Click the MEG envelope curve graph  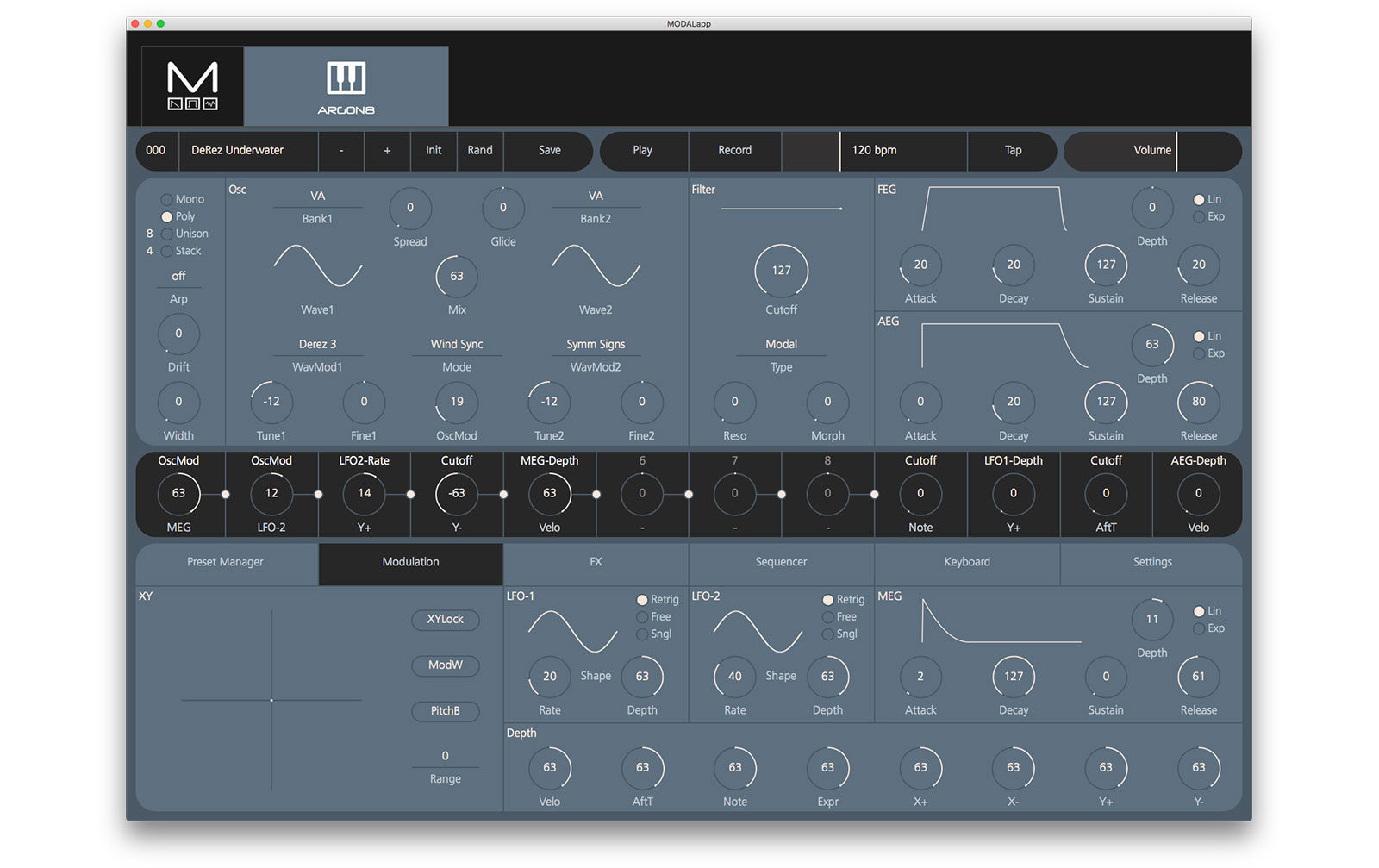pyautogui.click(x=1001, y=621)
